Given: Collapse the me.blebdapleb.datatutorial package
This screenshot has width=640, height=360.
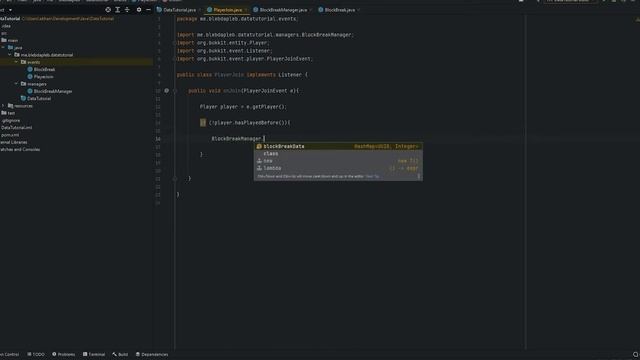Looking at the screenshot, I should (x=10, y=55).
